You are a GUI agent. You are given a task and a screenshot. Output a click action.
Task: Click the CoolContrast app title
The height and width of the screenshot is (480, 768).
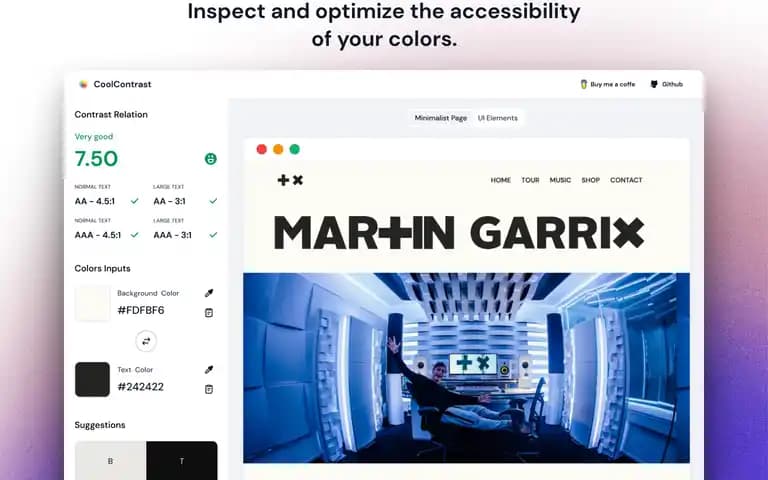(122, 84)
